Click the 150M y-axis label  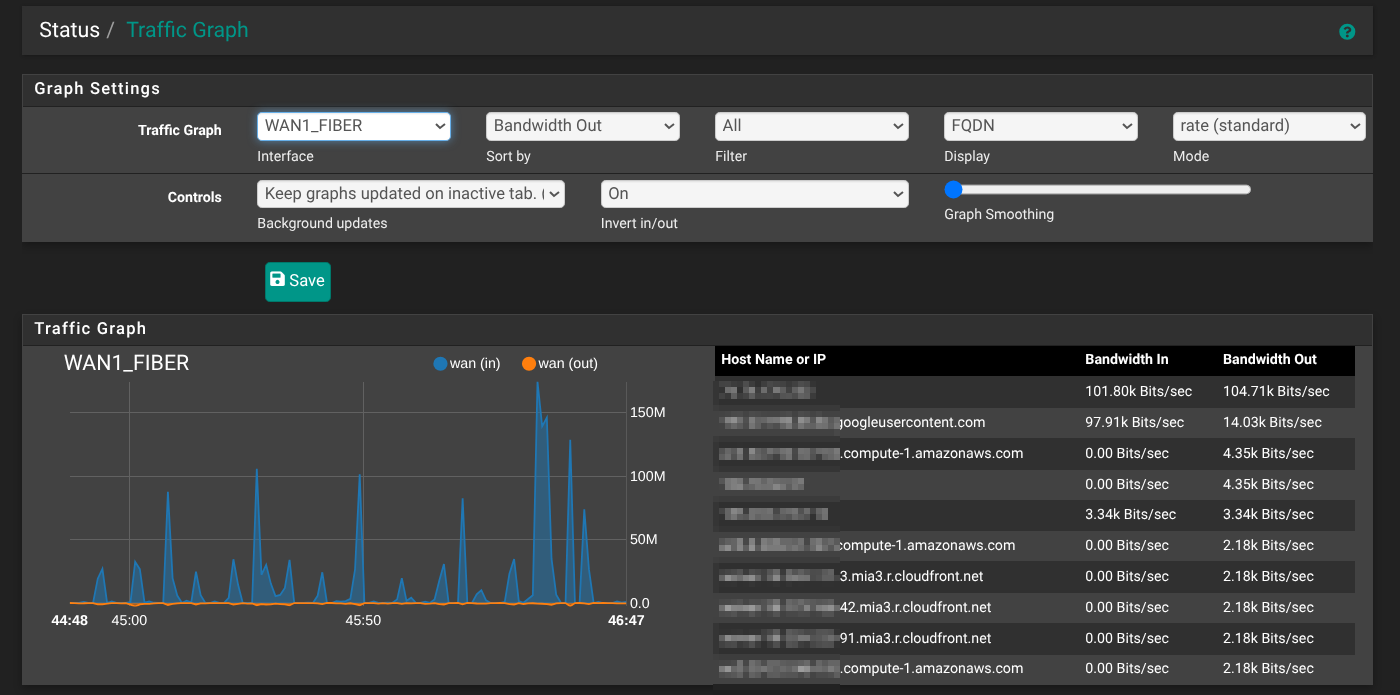tap(647, 412)
